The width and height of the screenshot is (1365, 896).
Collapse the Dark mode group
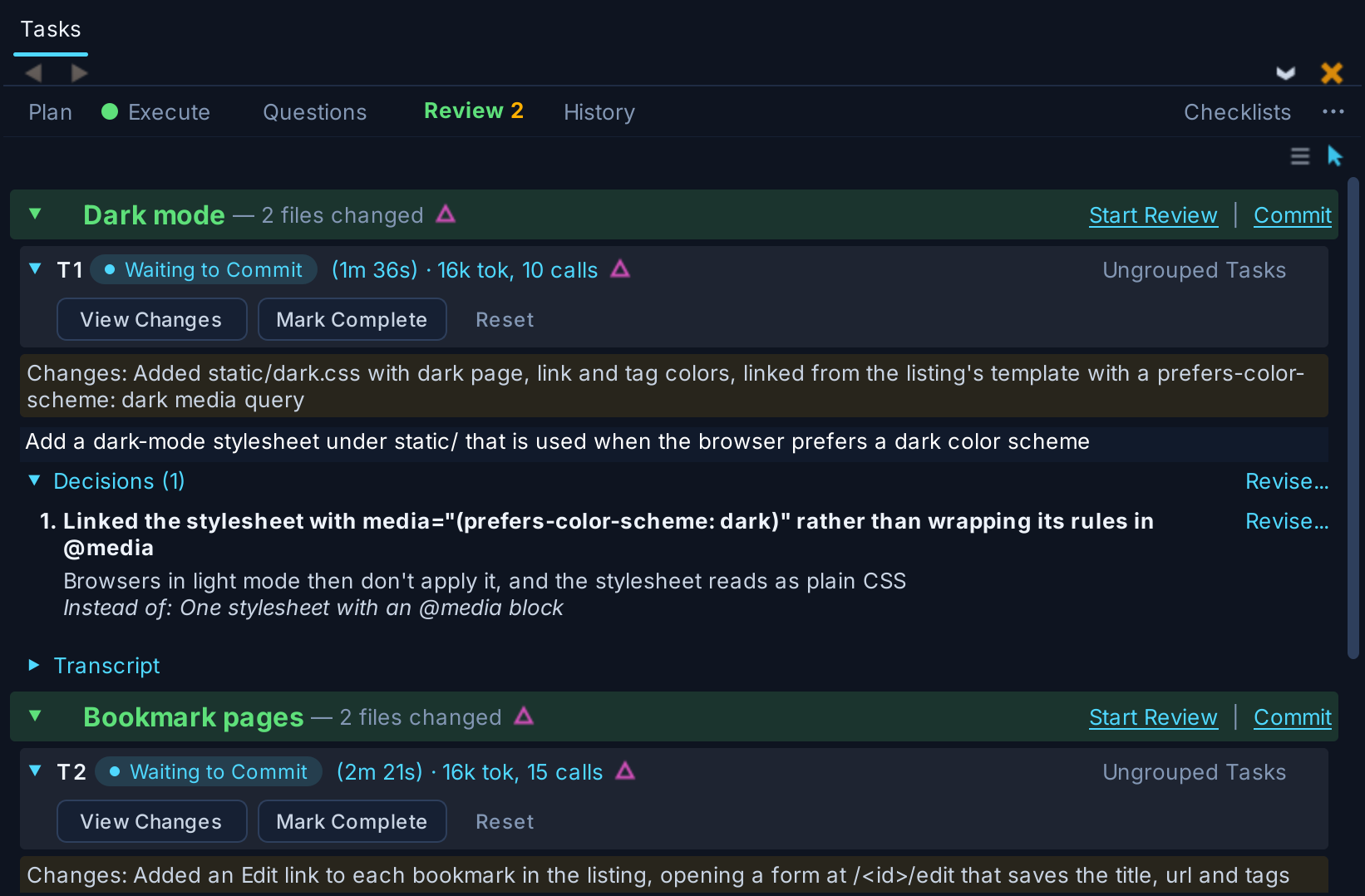[35, 214]
